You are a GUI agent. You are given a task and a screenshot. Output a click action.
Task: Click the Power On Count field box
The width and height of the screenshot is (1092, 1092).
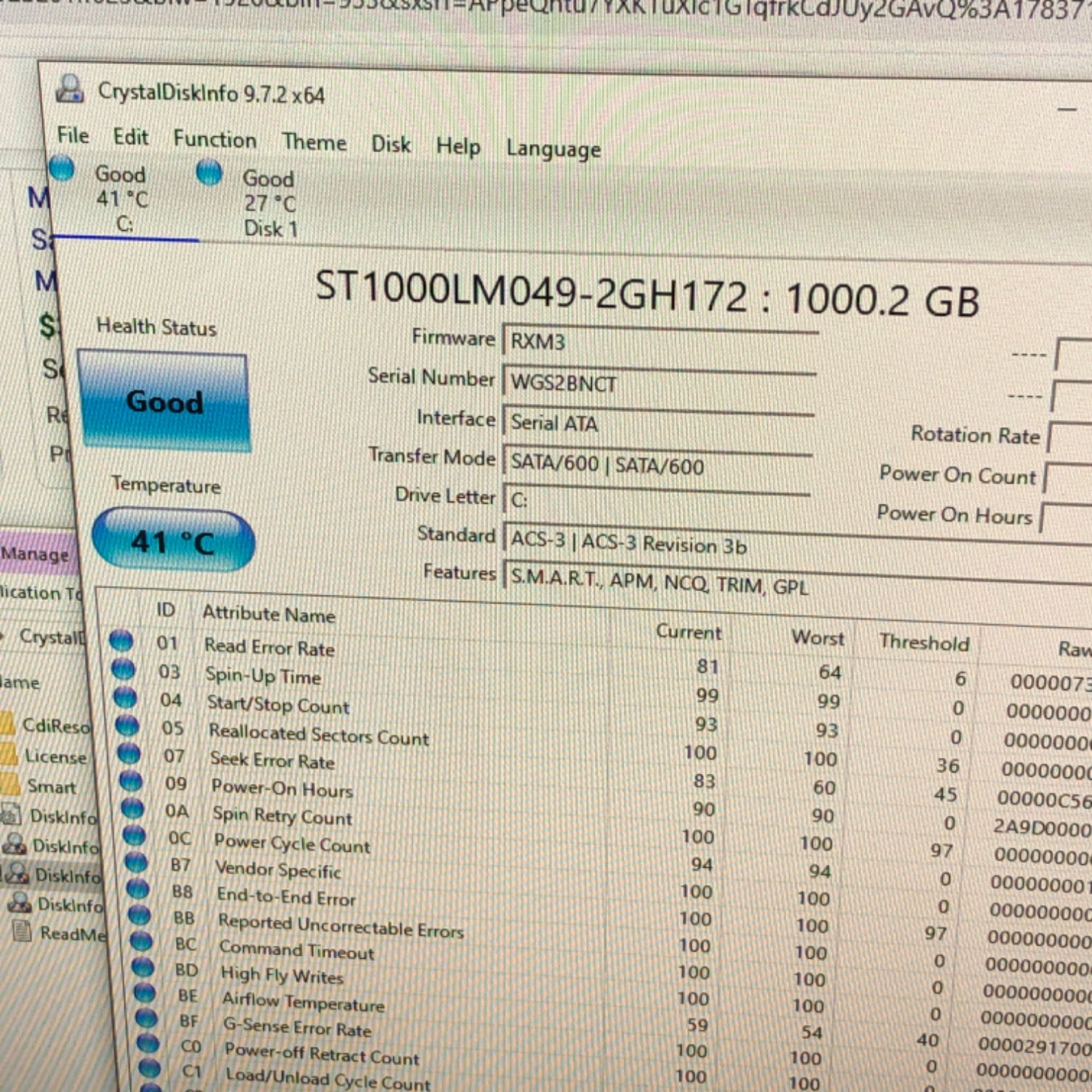[1067, 478]
